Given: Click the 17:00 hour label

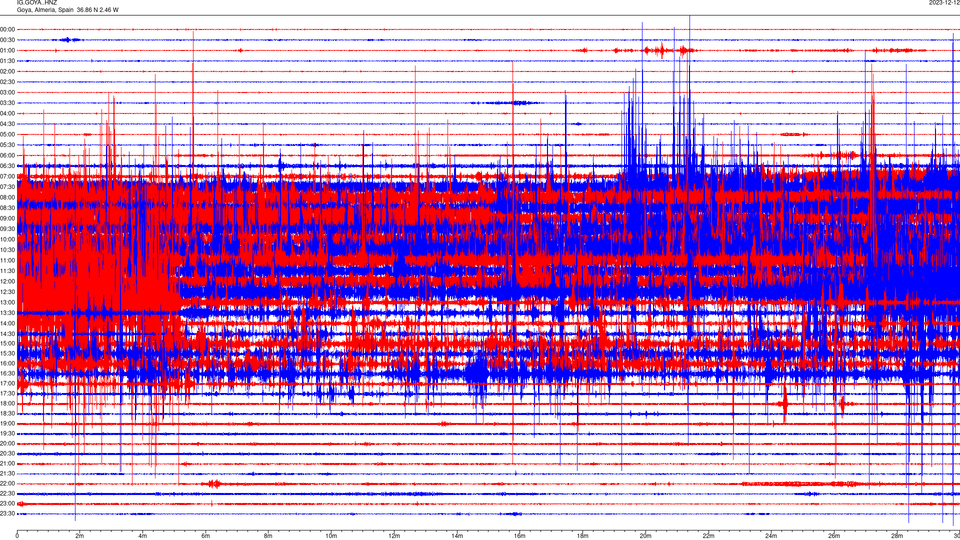Looking at the screenshot, I should coord(7,383).
